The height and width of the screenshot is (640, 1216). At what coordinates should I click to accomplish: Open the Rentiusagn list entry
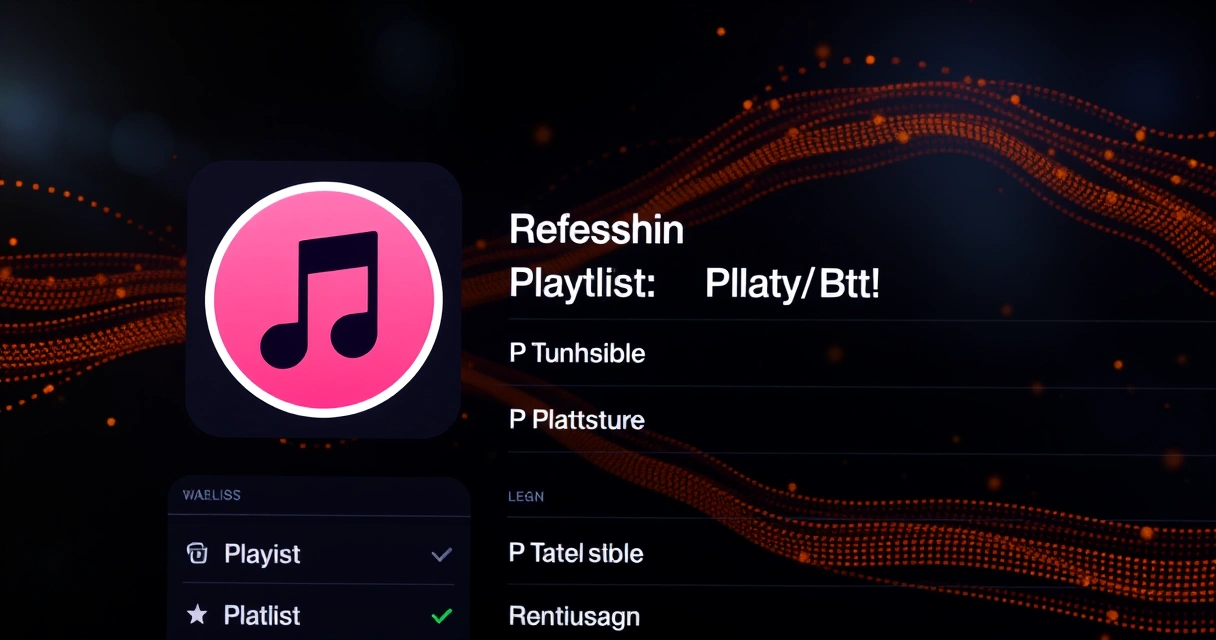[x=574, y=617]
